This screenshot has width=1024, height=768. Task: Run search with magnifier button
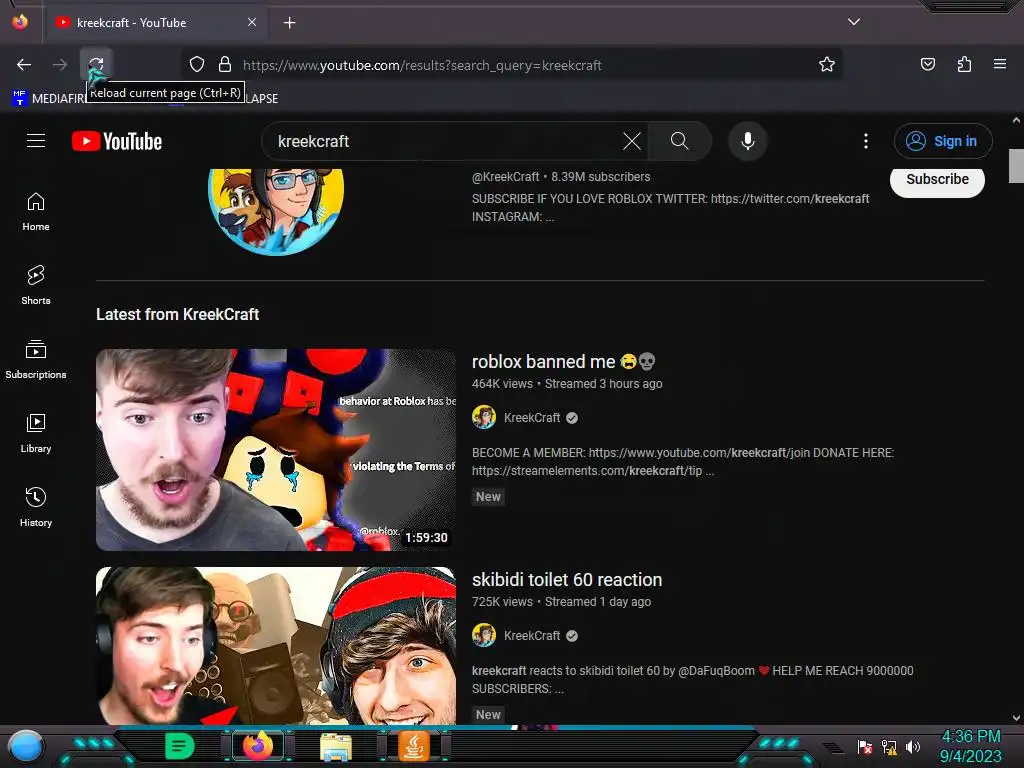[679, 141]
